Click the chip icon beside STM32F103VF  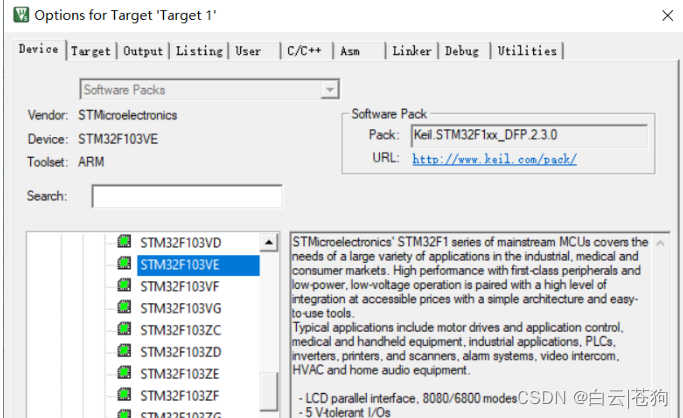(x=124, y=285)
